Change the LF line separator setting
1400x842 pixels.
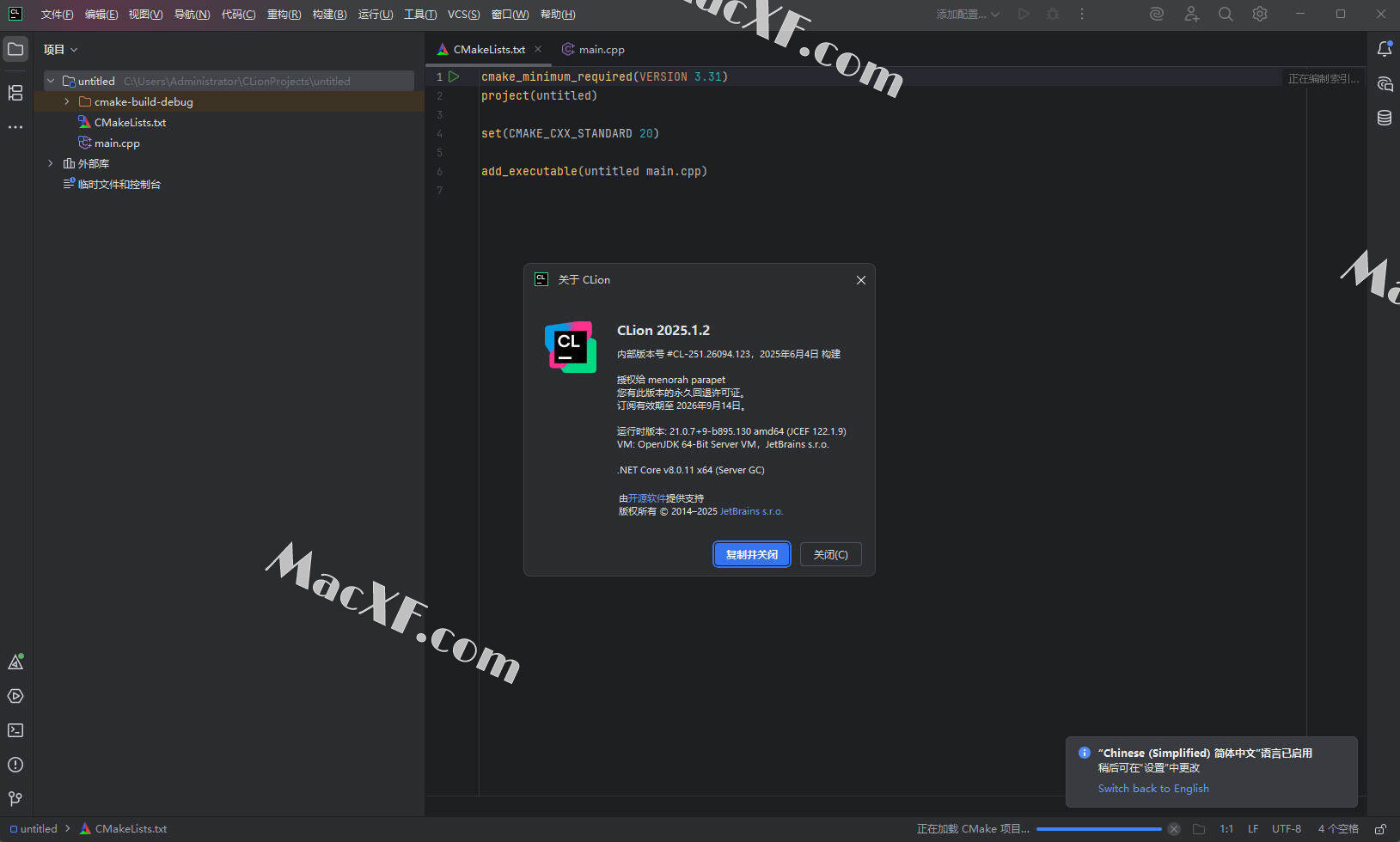coord(1253,829)
